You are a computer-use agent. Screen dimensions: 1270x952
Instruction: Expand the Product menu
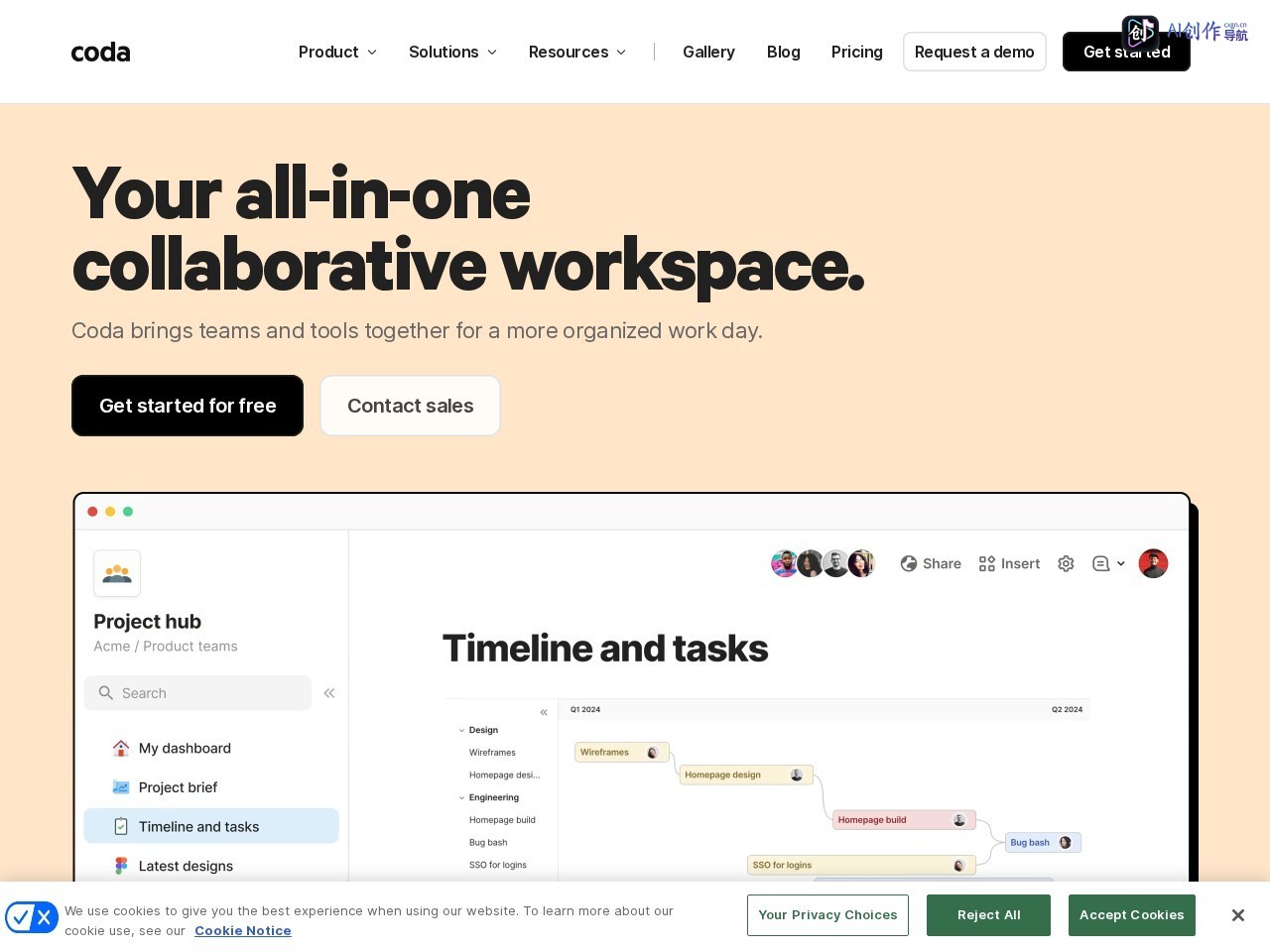coord(337,52)
